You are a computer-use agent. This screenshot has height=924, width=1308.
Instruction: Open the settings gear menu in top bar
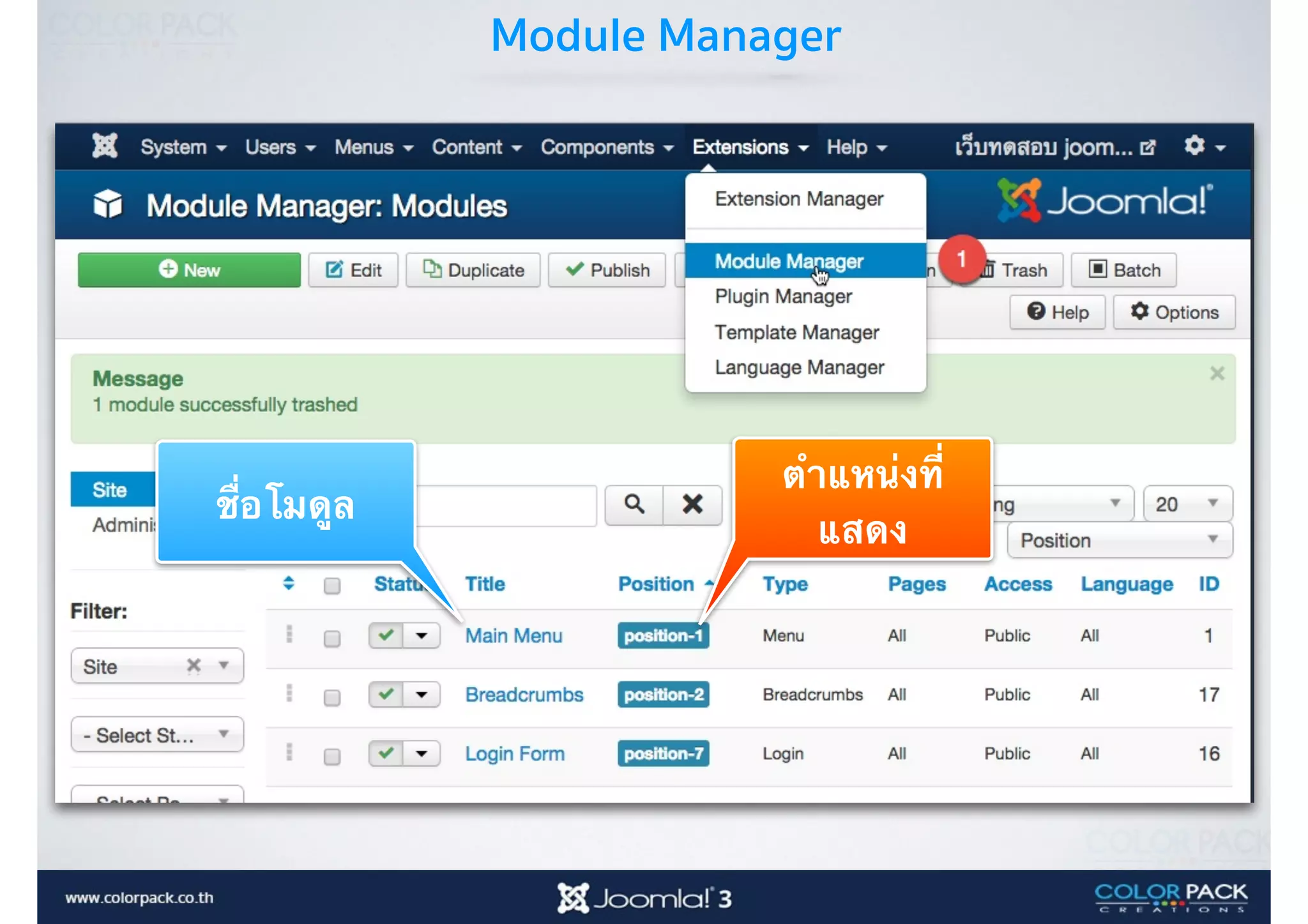(x=1205, y=146)
